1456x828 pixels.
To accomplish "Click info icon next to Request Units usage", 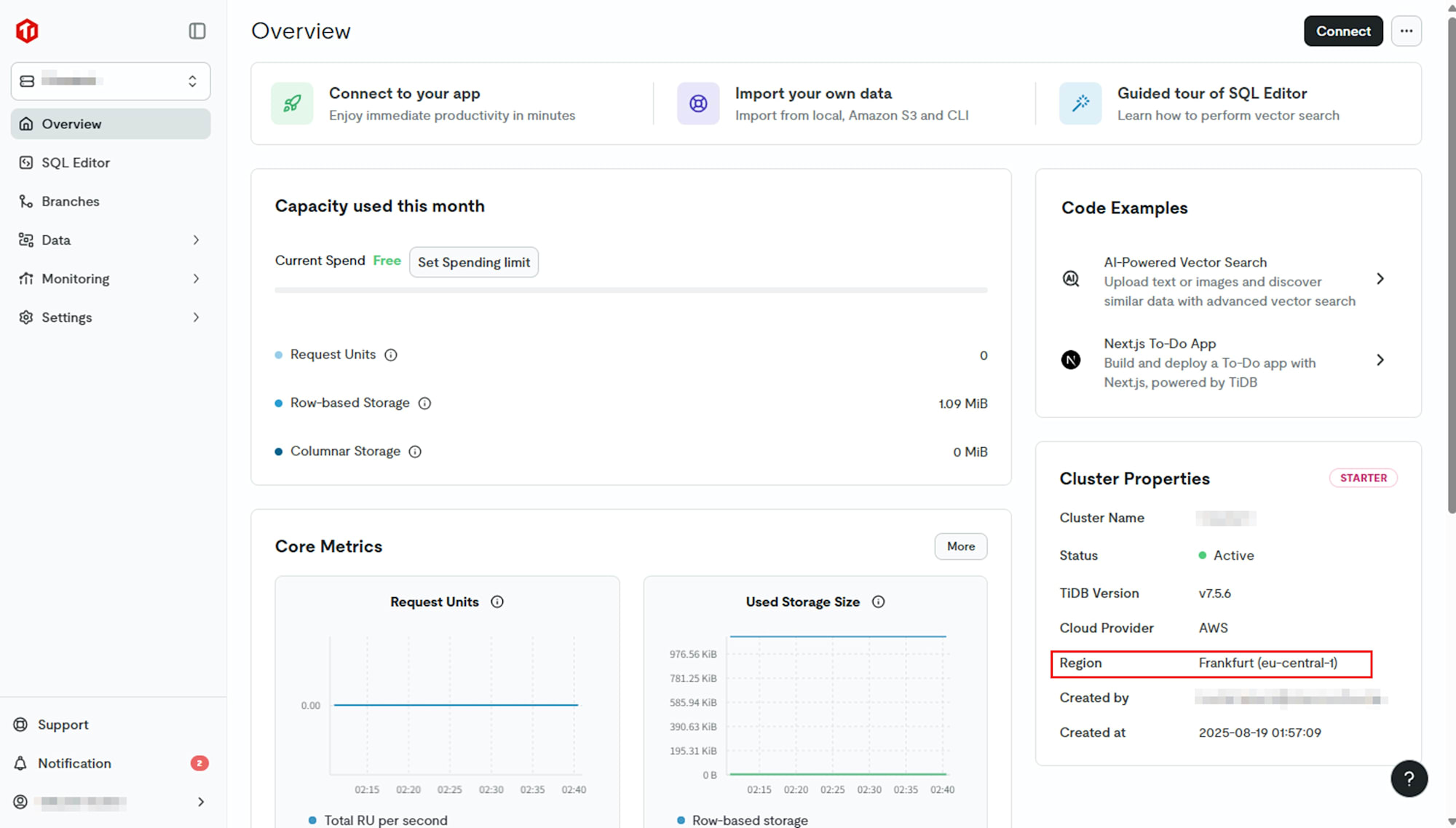I will tap(391, 355).
